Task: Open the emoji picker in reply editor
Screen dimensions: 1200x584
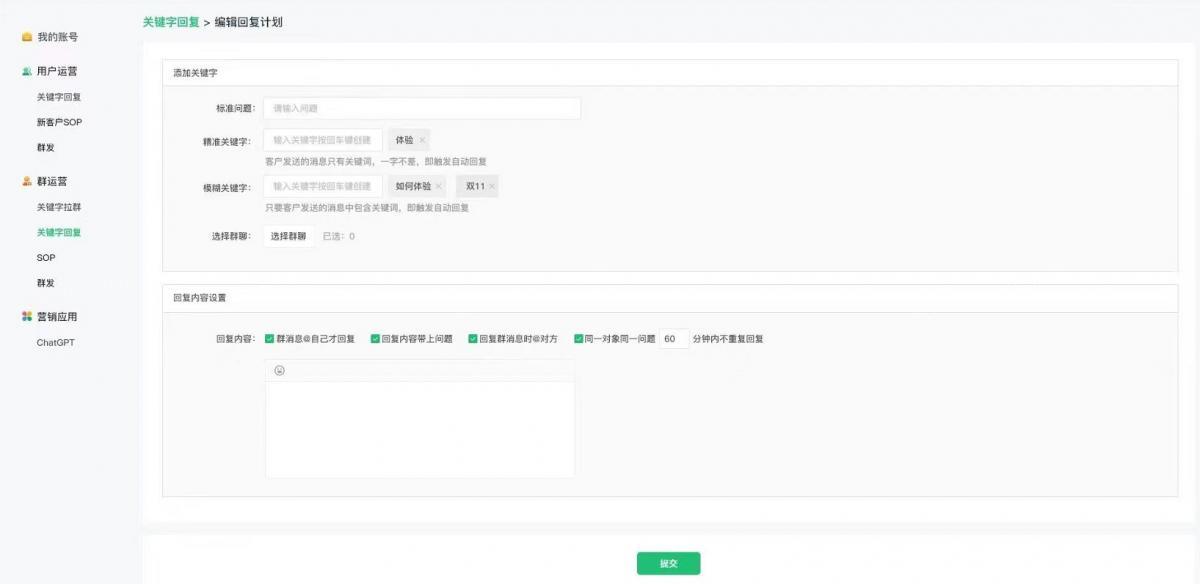Action: point(279,370)
